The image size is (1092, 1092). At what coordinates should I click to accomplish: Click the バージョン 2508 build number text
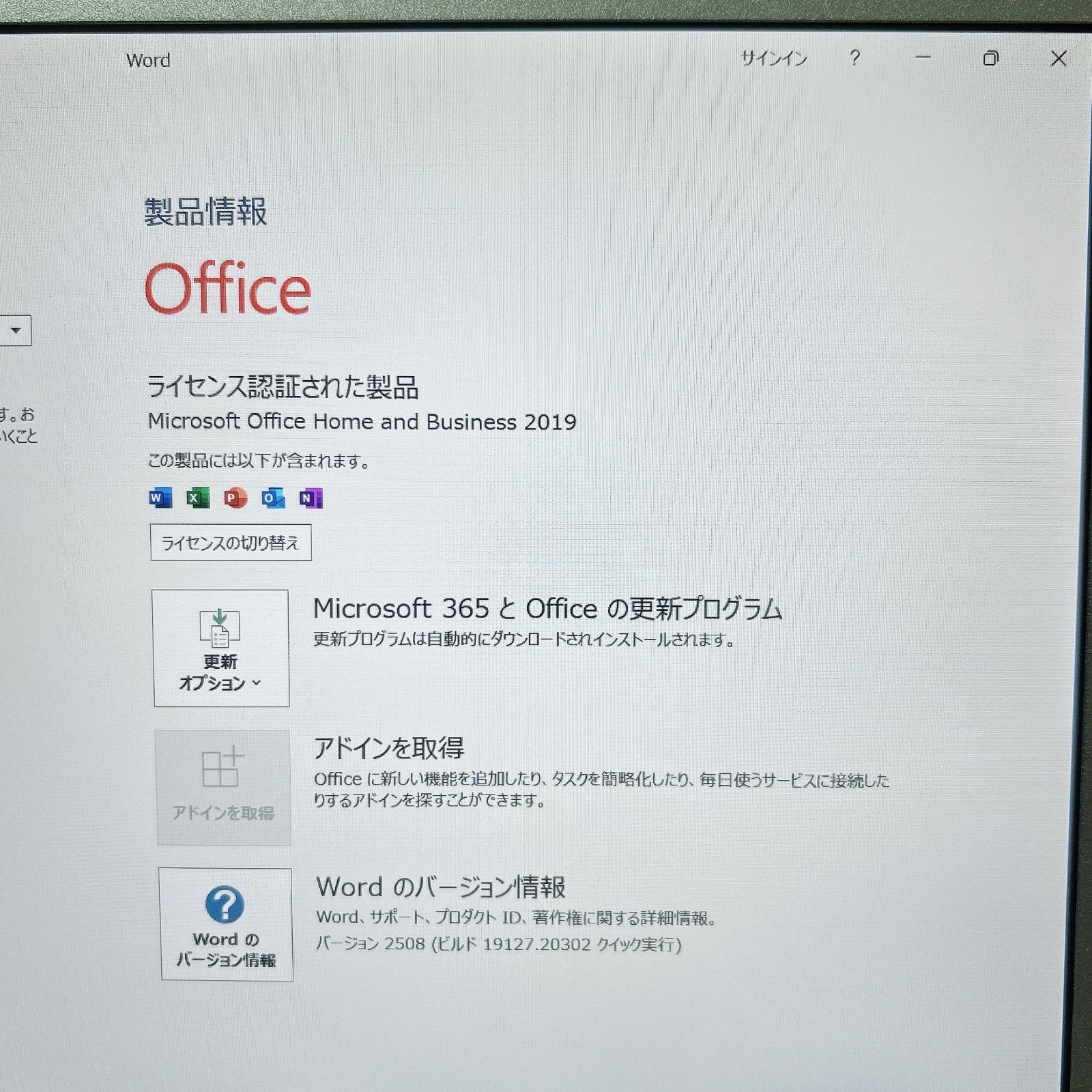[x=498, y=945]
